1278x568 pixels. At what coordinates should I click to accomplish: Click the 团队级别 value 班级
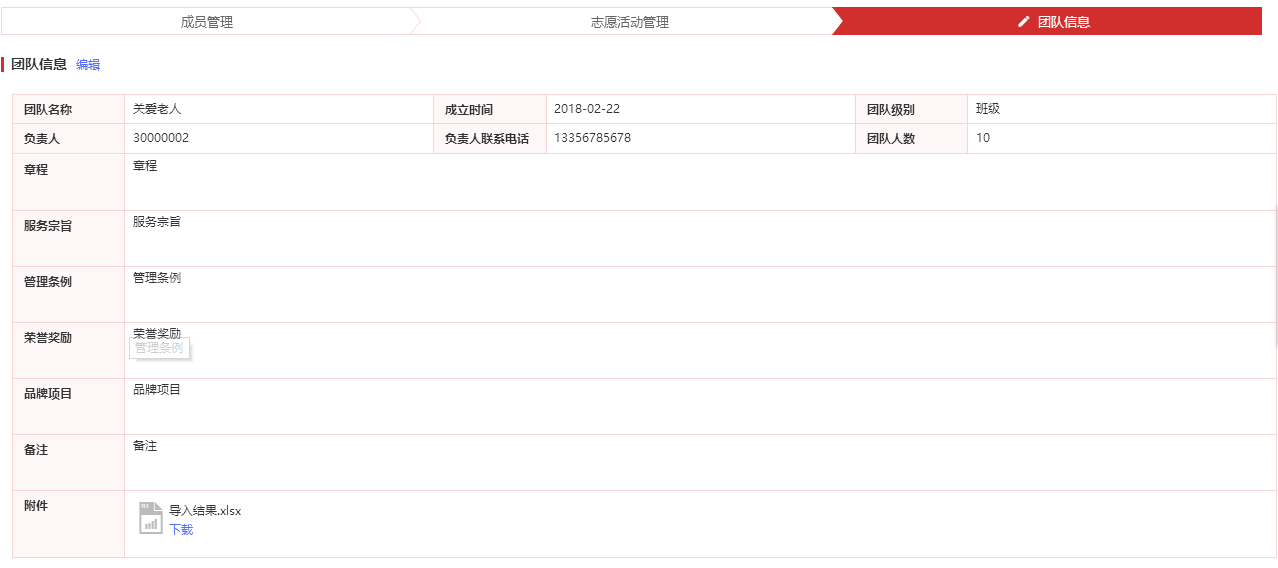[988, 109]
